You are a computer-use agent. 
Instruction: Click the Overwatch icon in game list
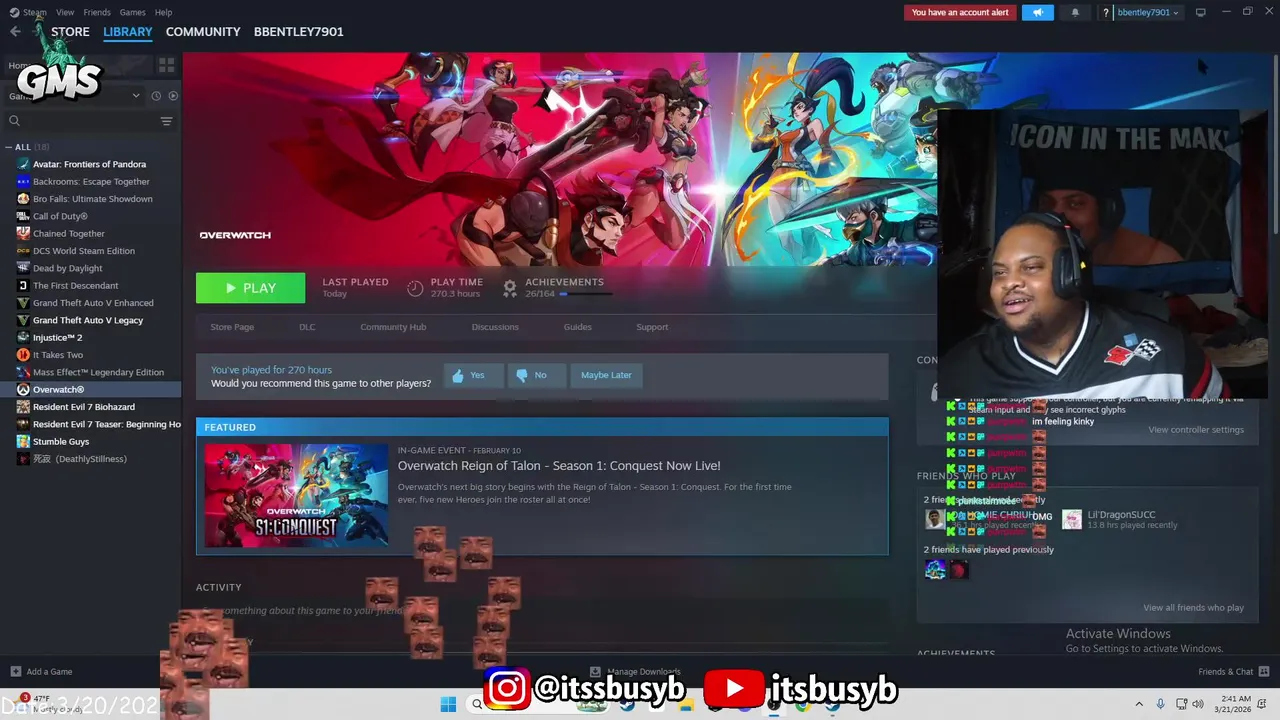(x=23, y=389)
